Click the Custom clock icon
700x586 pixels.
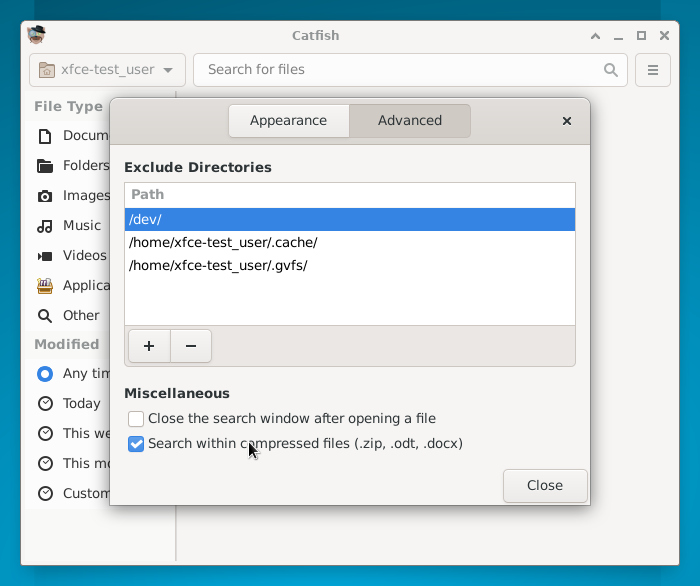click(x=45, y=493)
